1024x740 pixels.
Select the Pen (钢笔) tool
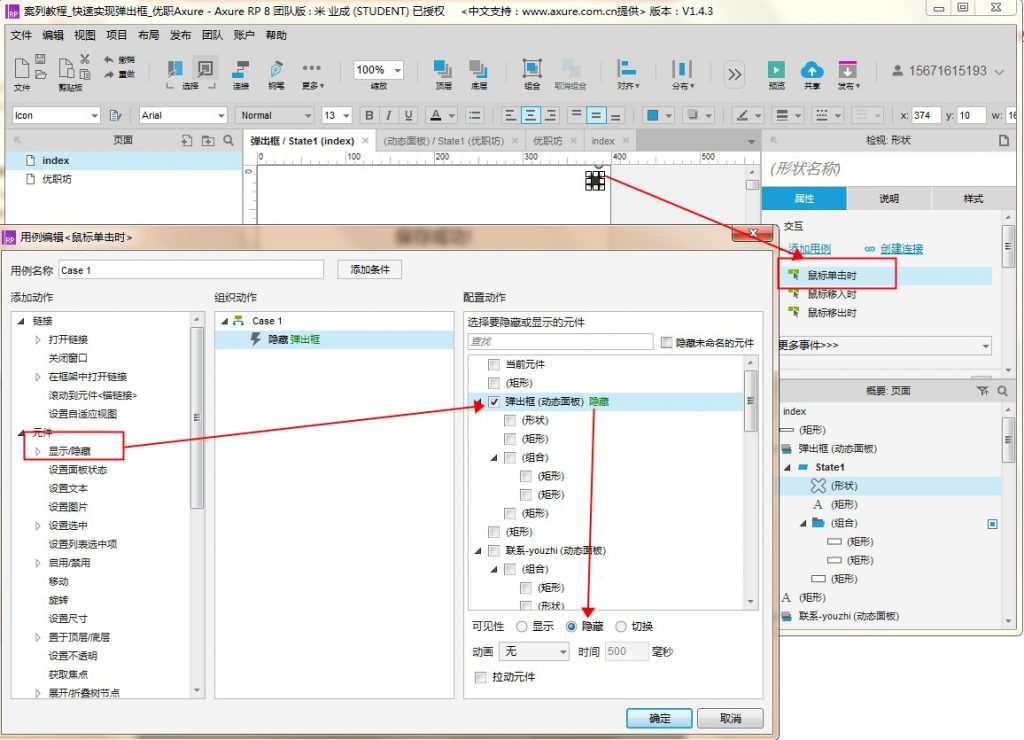pyautogui.click(x=276, y=71)
